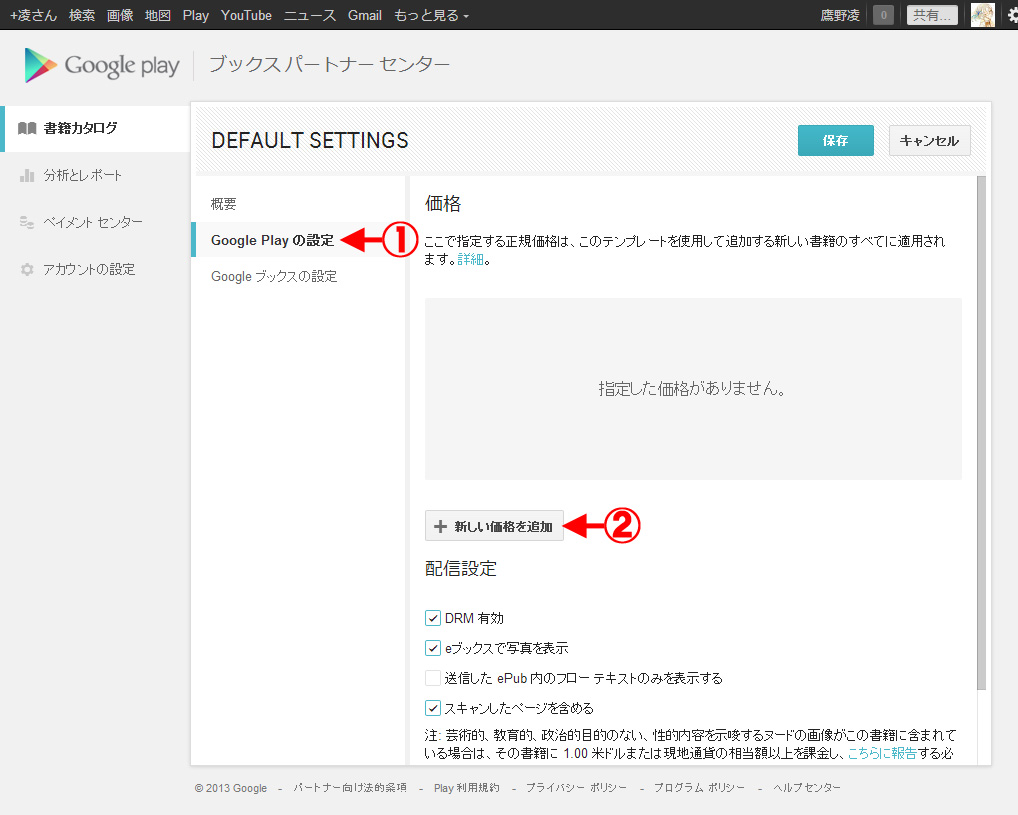
Task: Open the notifications counter showing 0
Action: [x=883, y=15]
